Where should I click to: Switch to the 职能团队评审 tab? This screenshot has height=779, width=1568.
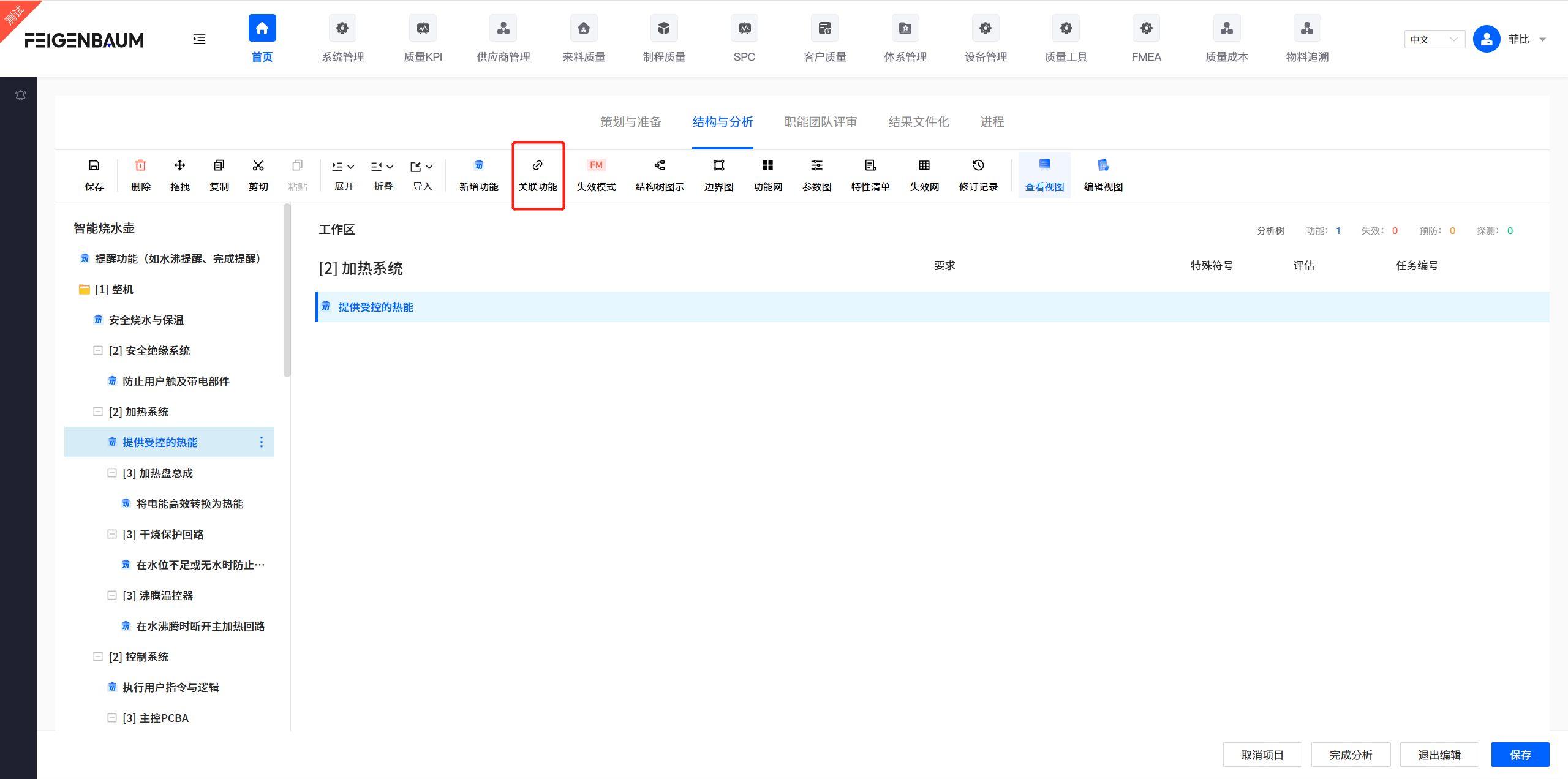pyautogui.click(x=820, y=122)
